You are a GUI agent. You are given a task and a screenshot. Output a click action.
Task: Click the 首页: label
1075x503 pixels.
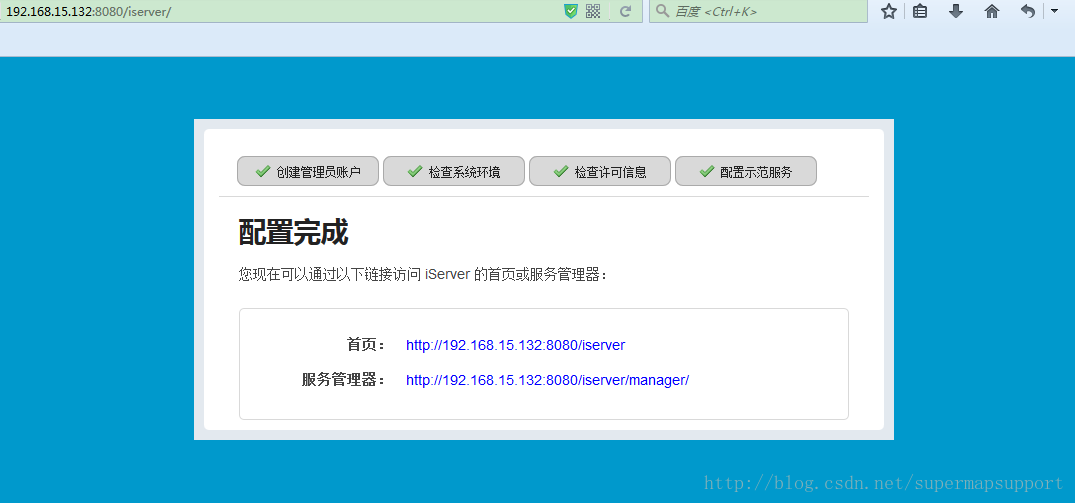(x=367, y=345)
